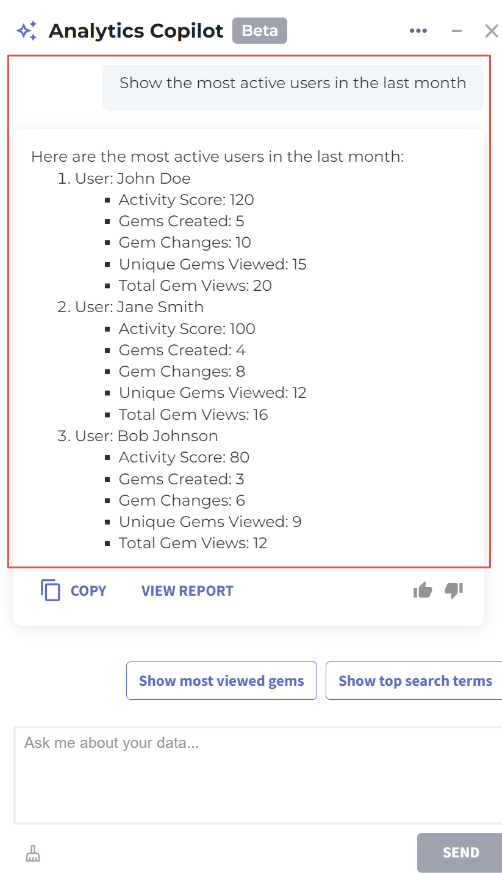Click the 'Activity Score: 120' line
This screenshot has width=502, height=874.
point(186,200)
